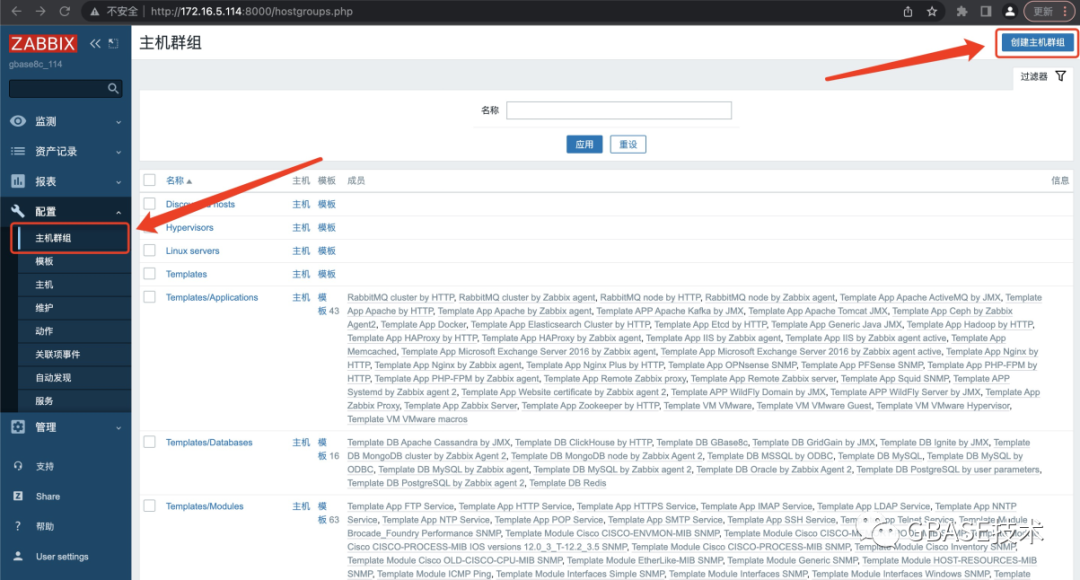Collapse the sidebar with double-chevron icon
The image size is (1080, 580).
(x=95, y=43)
